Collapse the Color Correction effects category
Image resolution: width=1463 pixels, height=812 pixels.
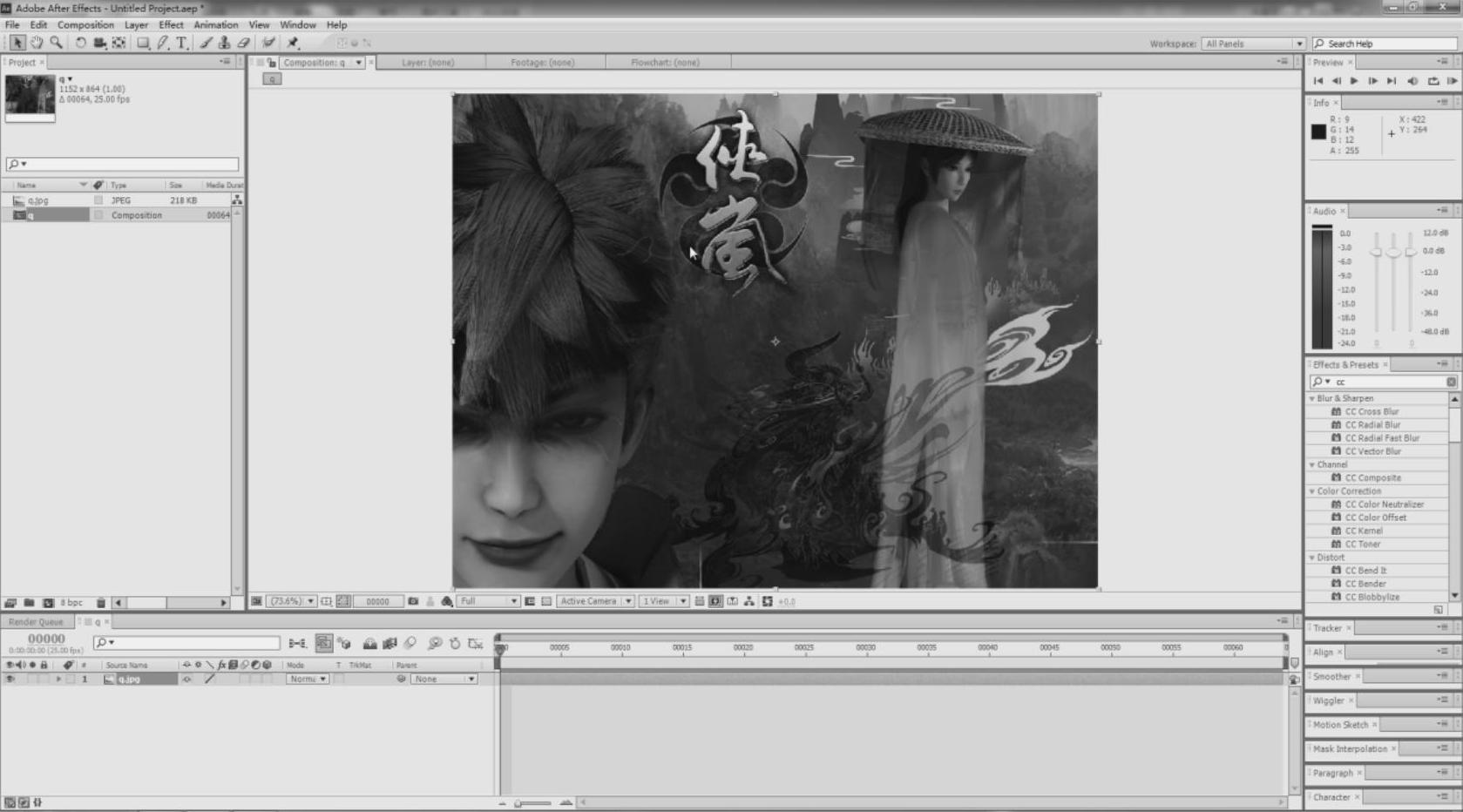pos(1312,491)
